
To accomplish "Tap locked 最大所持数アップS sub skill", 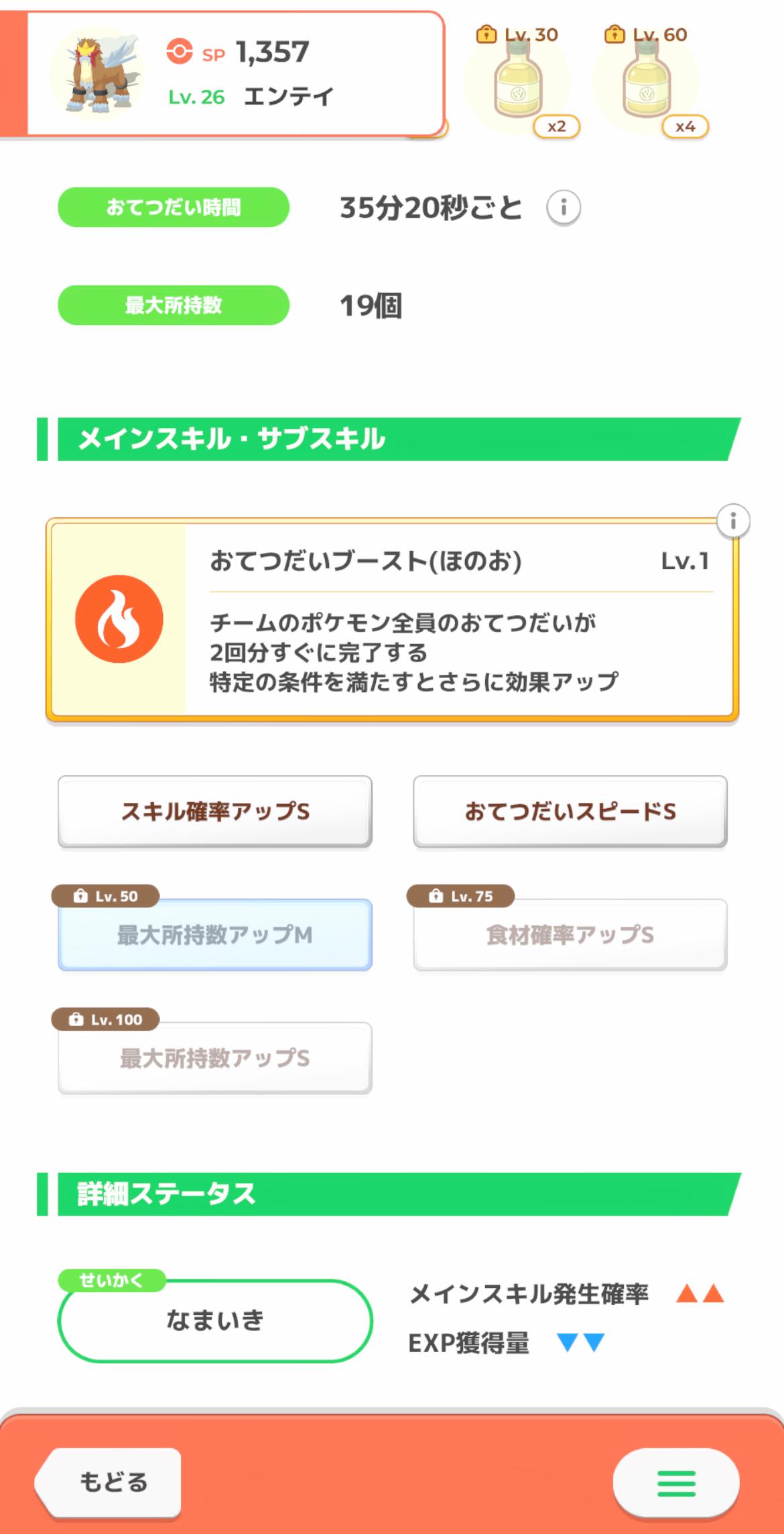I will [215, 1058].
